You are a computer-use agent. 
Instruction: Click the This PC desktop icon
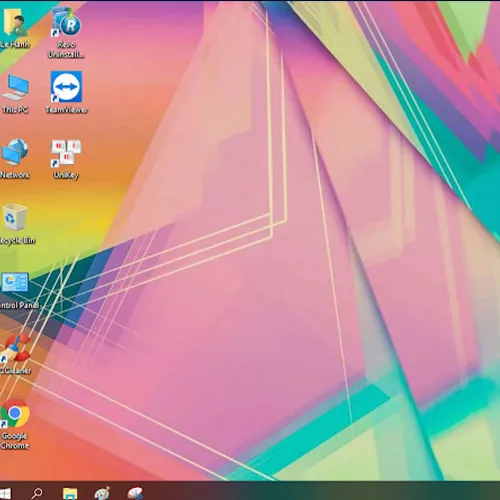coord(15,87)
